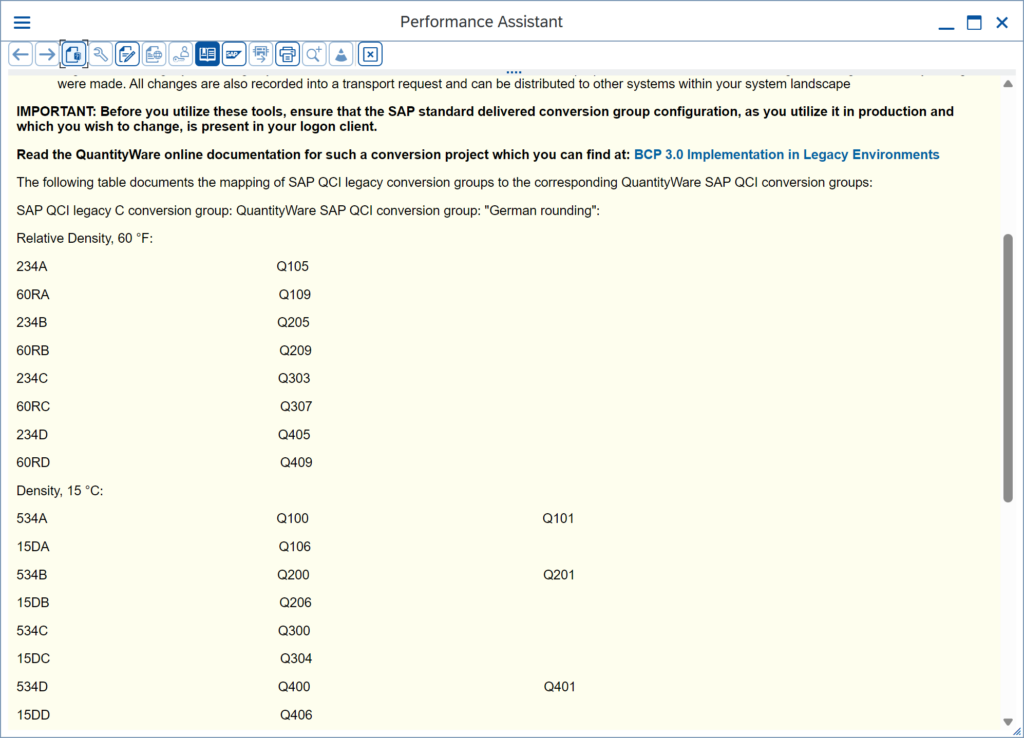The width and height of the screenshot is (1024, 738).
Task: Select the value Q300
Action: click(294, 631)
